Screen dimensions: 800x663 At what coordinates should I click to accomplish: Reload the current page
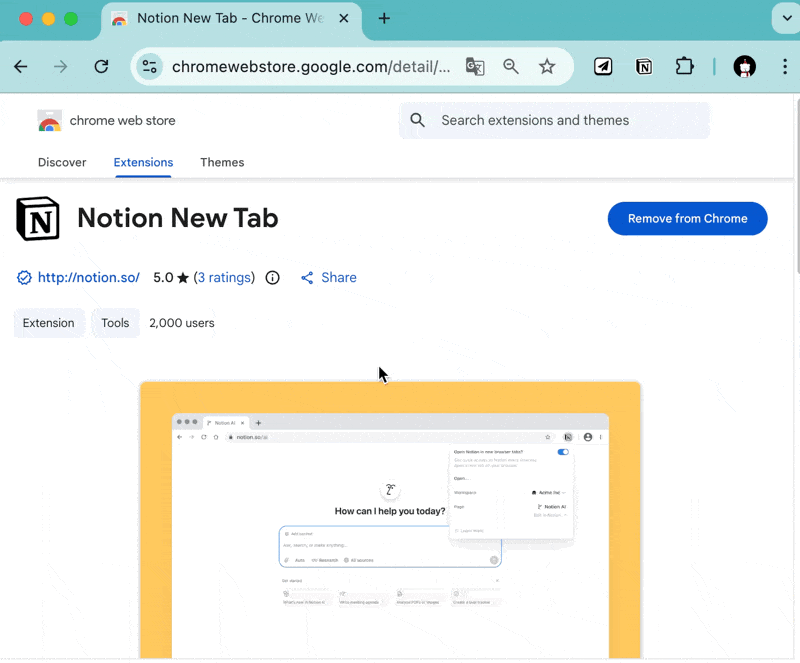pyautogui.click(x=101, y=67)
